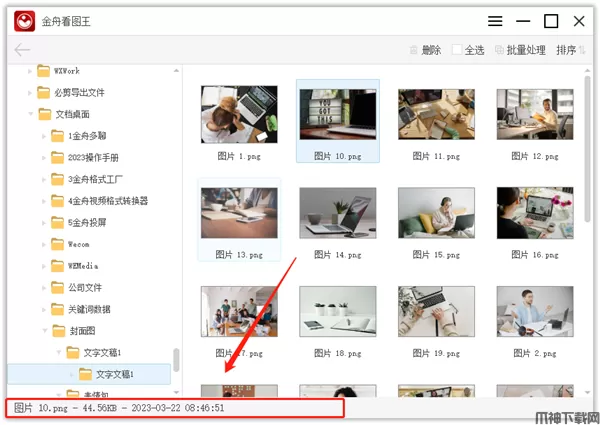Expand the 2023操作手册 folder

[44, 158]
